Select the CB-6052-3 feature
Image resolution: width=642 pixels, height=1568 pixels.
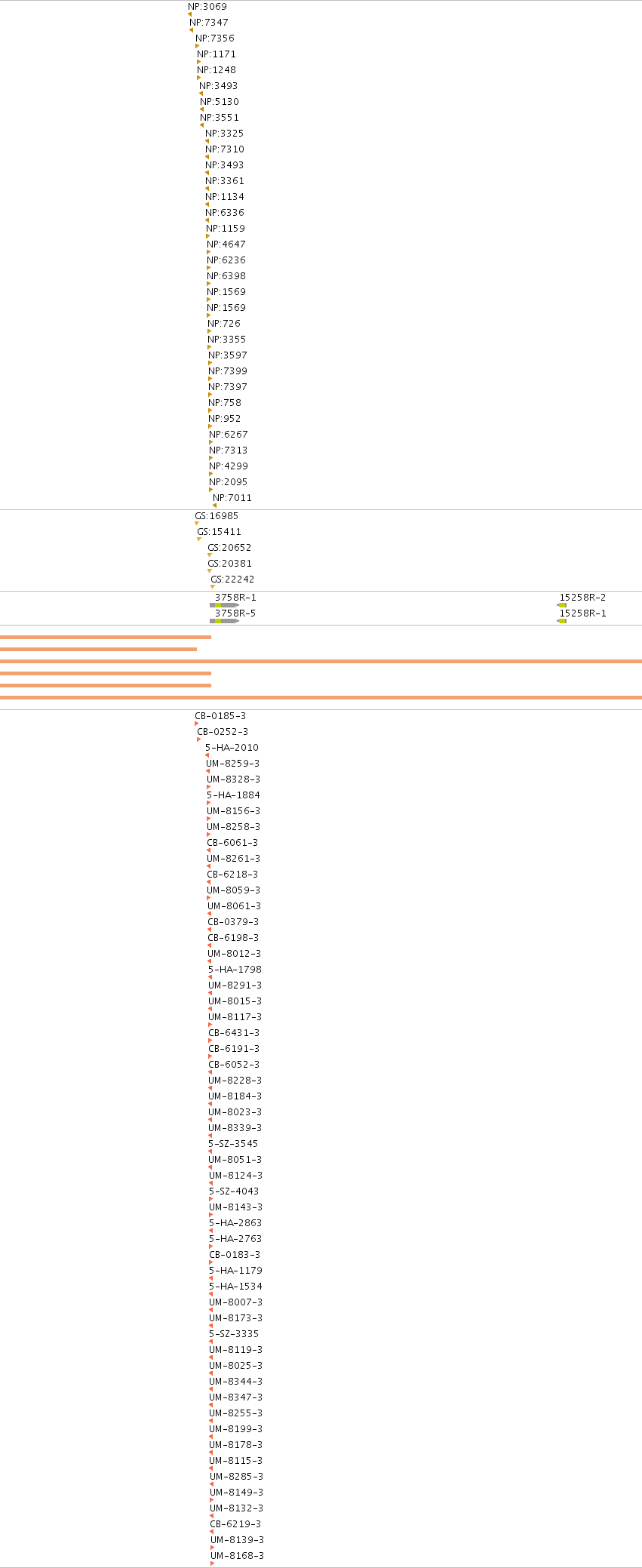click(234, 1065)
